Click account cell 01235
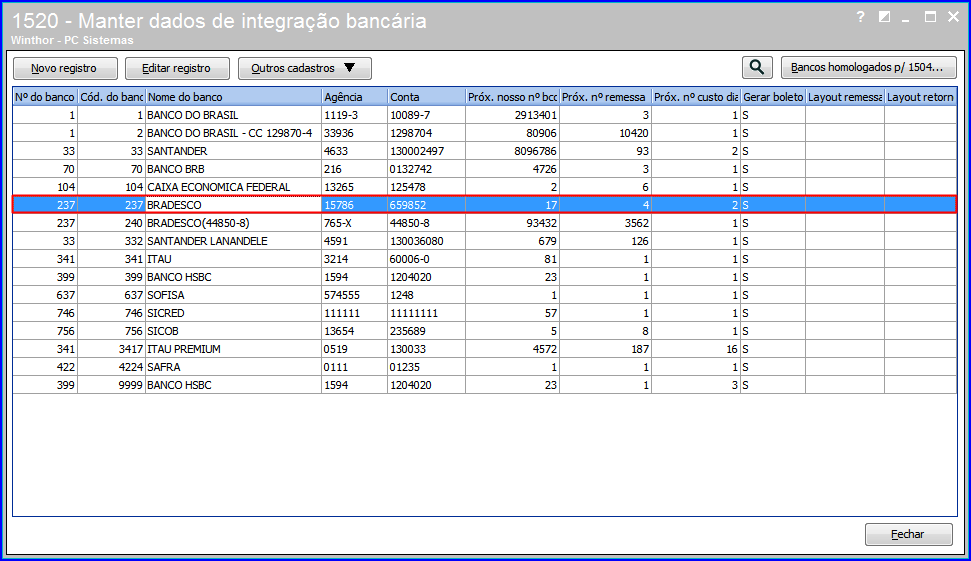 [x=426, y=367]
